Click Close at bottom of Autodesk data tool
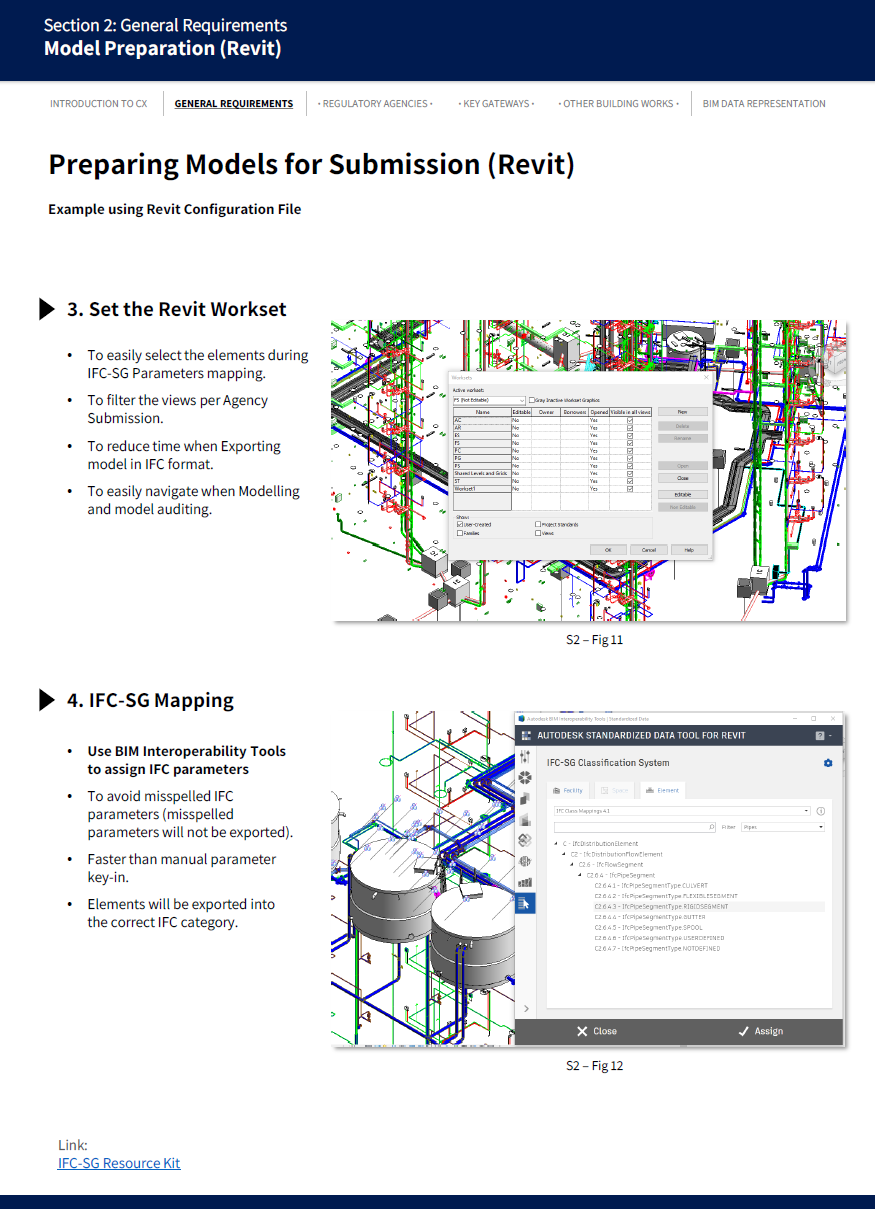 click(x=597, y=1031)
